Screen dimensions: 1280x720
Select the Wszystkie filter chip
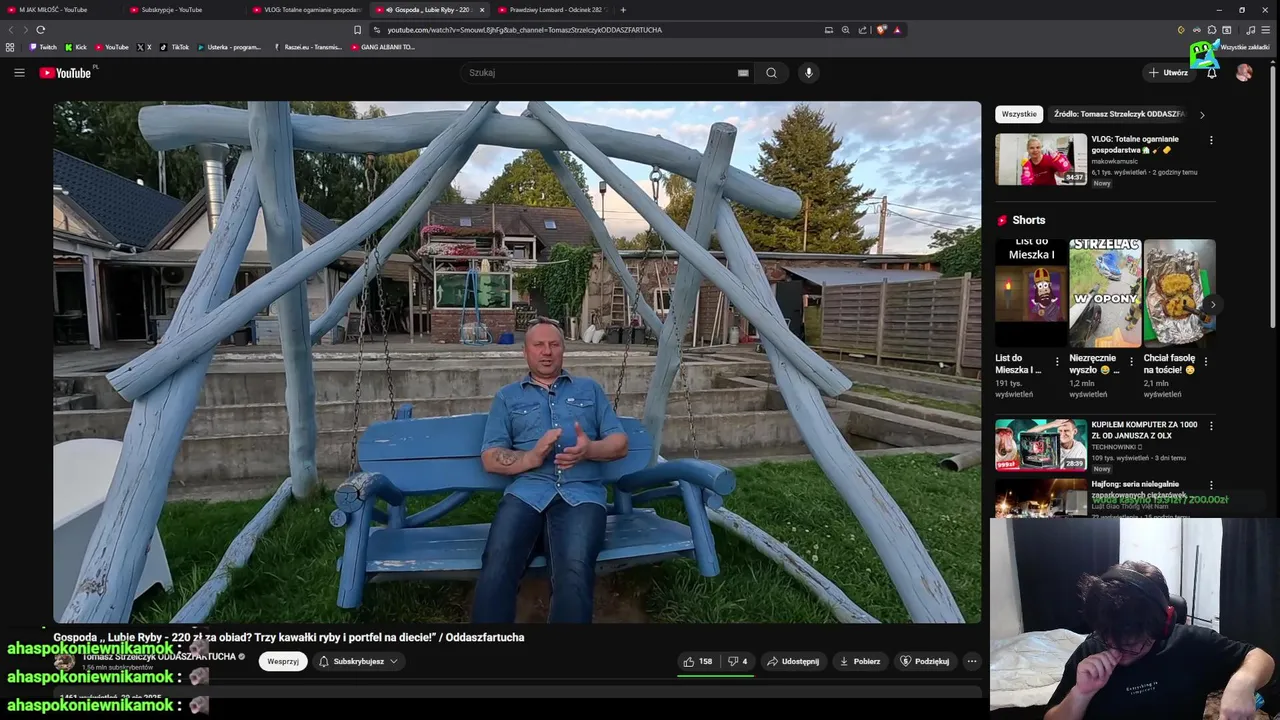coord(1019,114)
